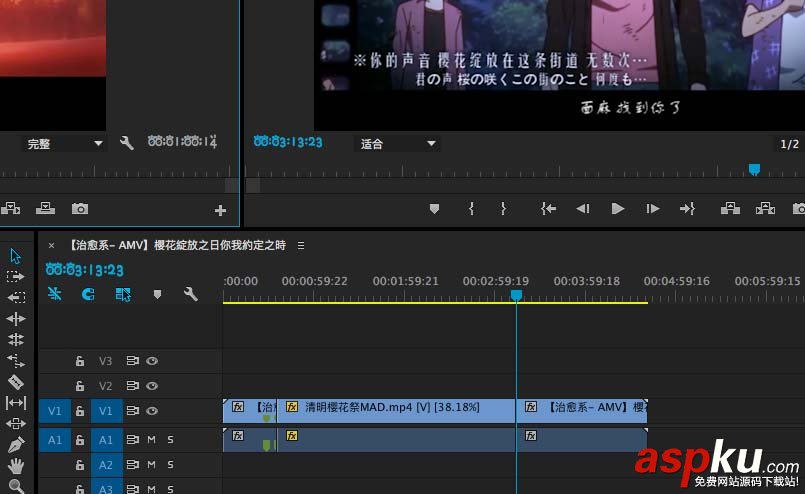The width and height of the screenshot is (805, 494).
Task: Mark In point in Program monitor
Action: point(471,208)
